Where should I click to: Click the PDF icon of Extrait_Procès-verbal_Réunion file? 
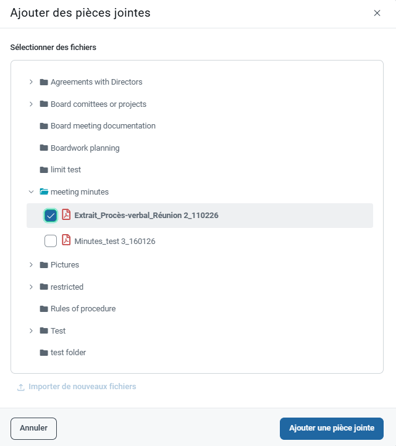pyautogui.click(x=66, y=215)
